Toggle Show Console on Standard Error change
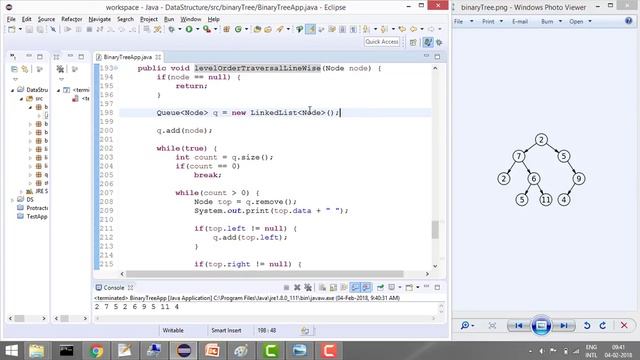 (367, 288)
